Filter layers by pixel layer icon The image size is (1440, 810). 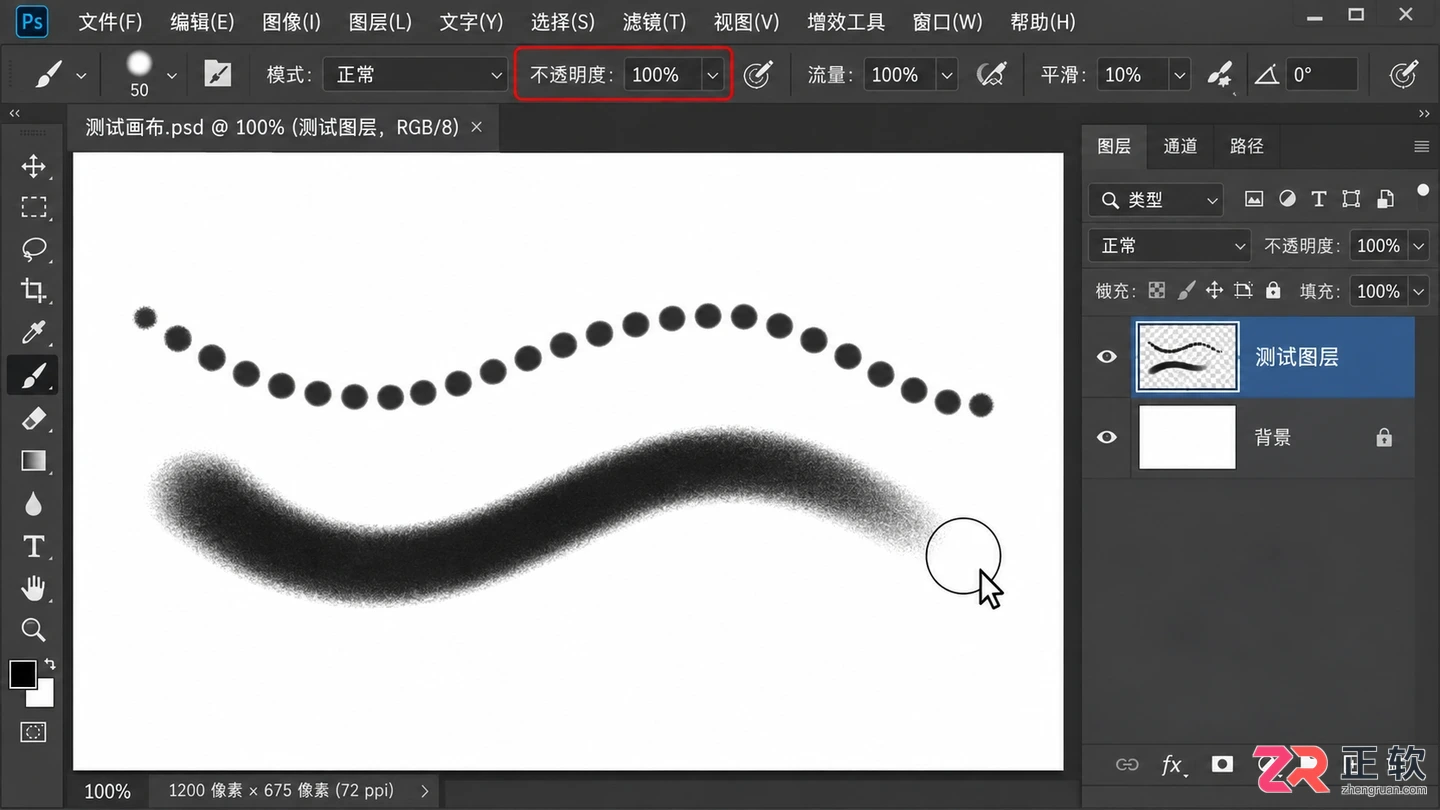1254,199
